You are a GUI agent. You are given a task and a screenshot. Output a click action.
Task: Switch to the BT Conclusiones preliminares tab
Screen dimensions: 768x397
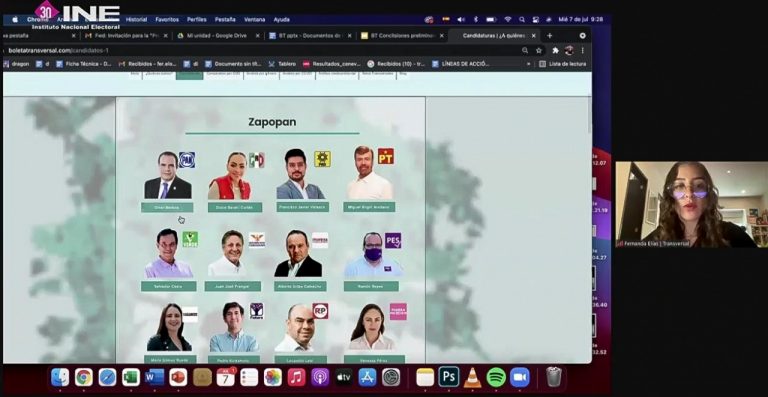tap(403, 36)
